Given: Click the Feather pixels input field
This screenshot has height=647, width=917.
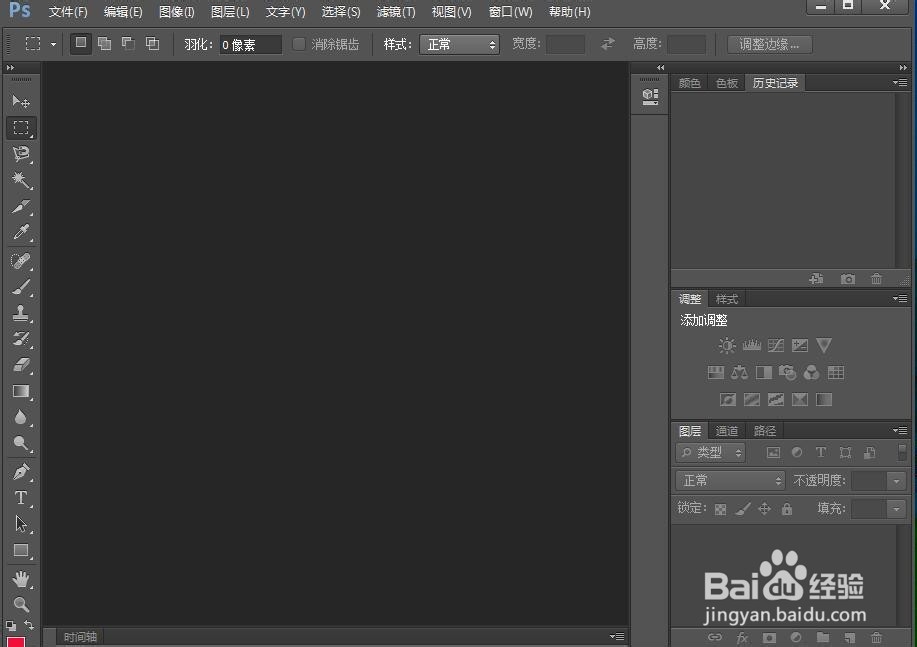Looking at the screenshot, I should click(249, 43).
